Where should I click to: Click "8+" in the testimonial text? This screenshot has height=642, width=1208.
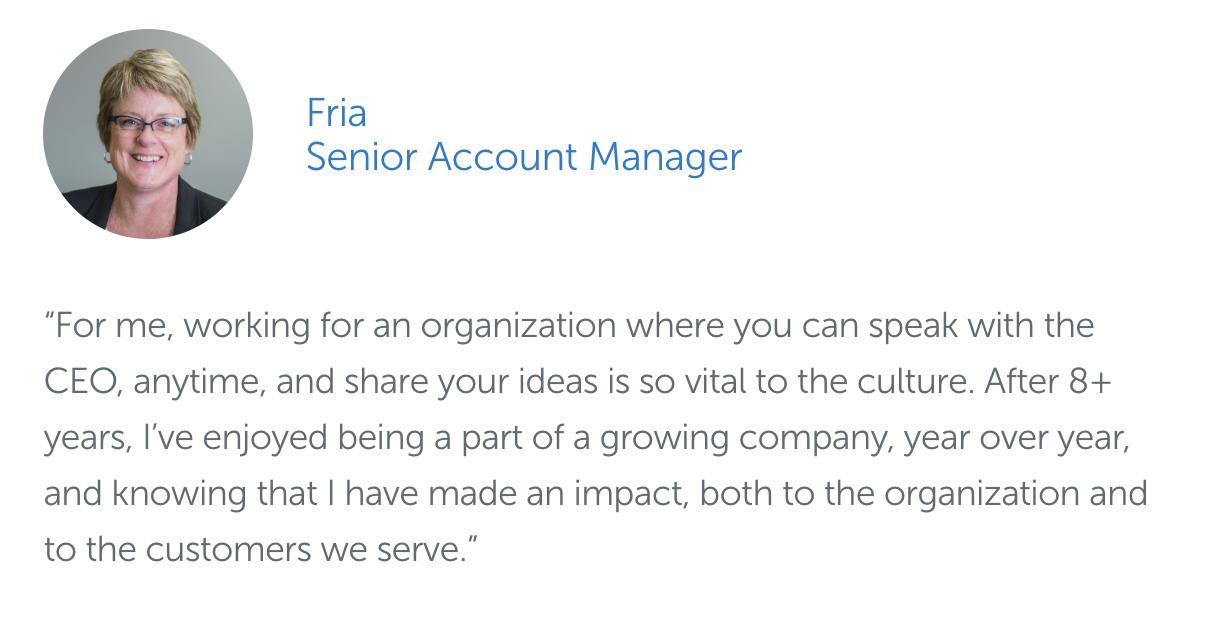click(1090, 382)
